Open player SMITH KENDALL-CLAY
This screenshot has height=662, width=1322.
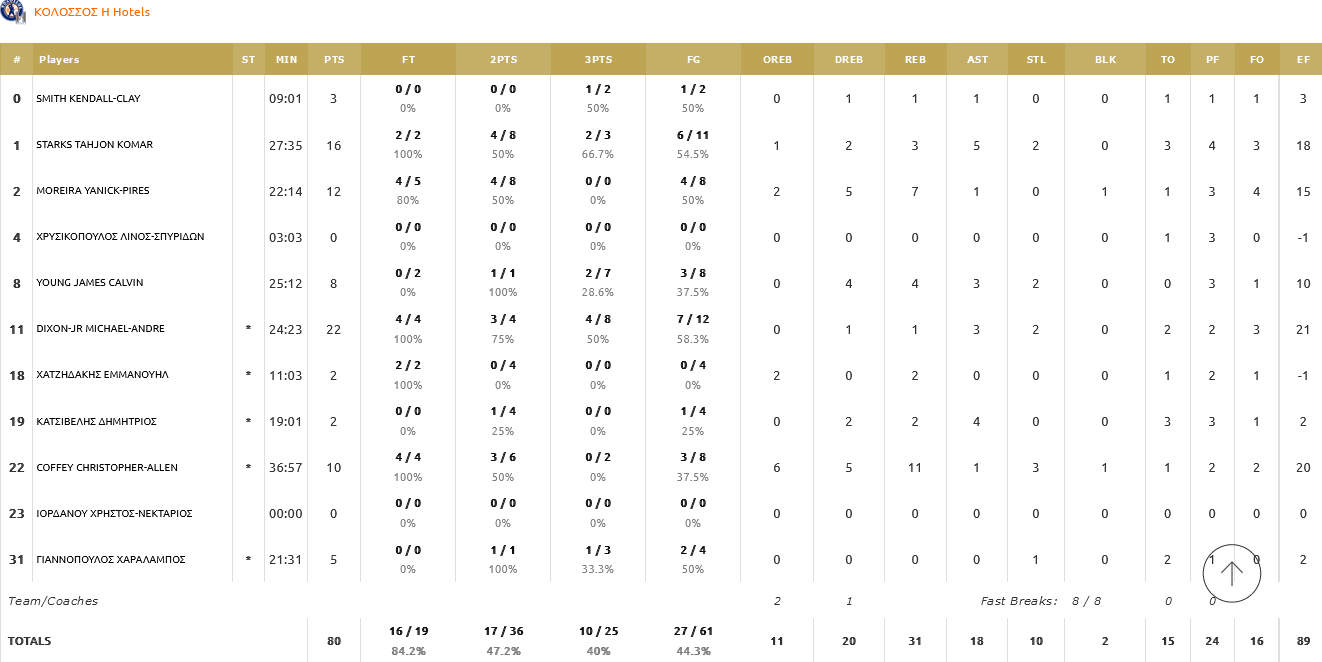[88, 99]
